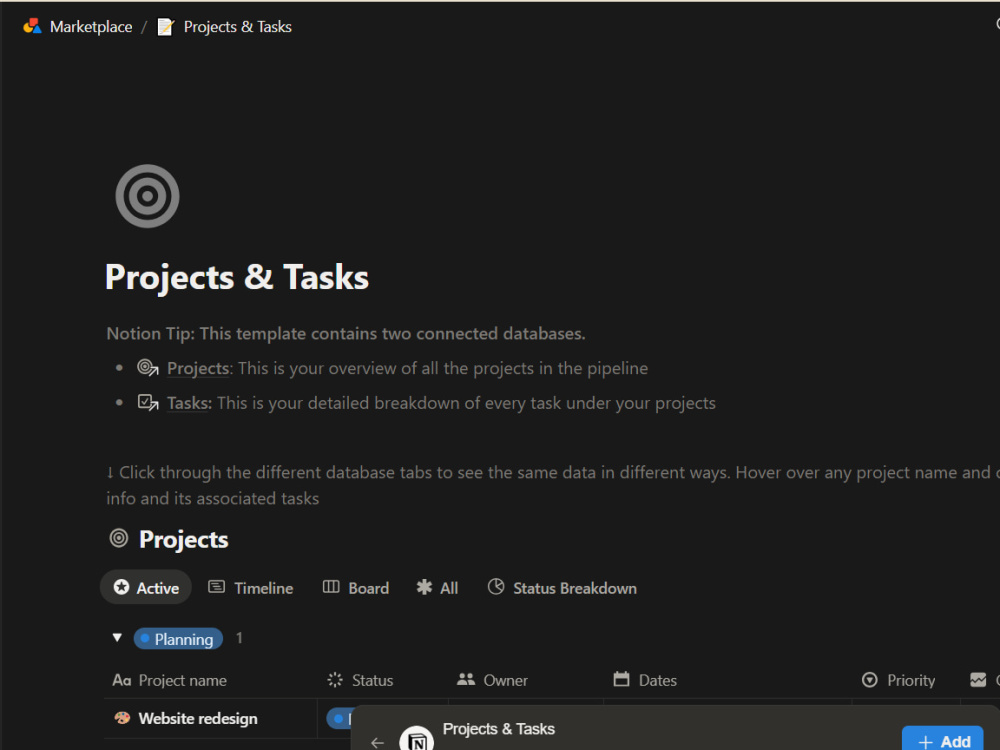Viewport: 1000px width, 750px height.
Task: Open the Marketplace breadcrumb link
Action: 91,27
